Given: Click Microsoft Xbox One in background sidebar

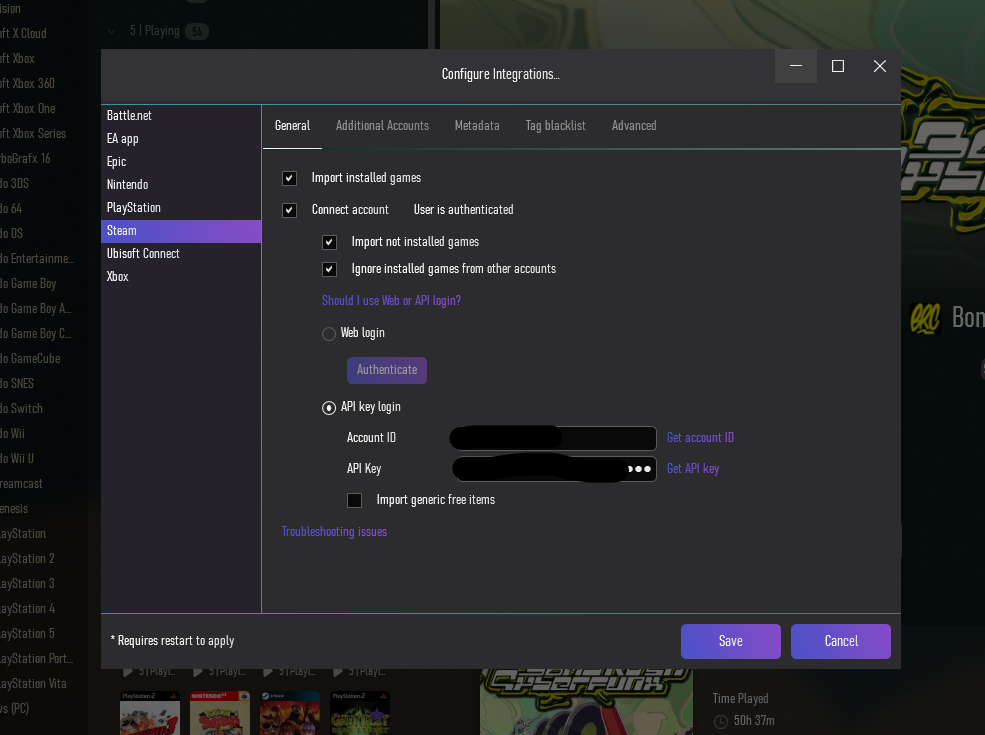Looking at the screenshot, I should 28,109.
